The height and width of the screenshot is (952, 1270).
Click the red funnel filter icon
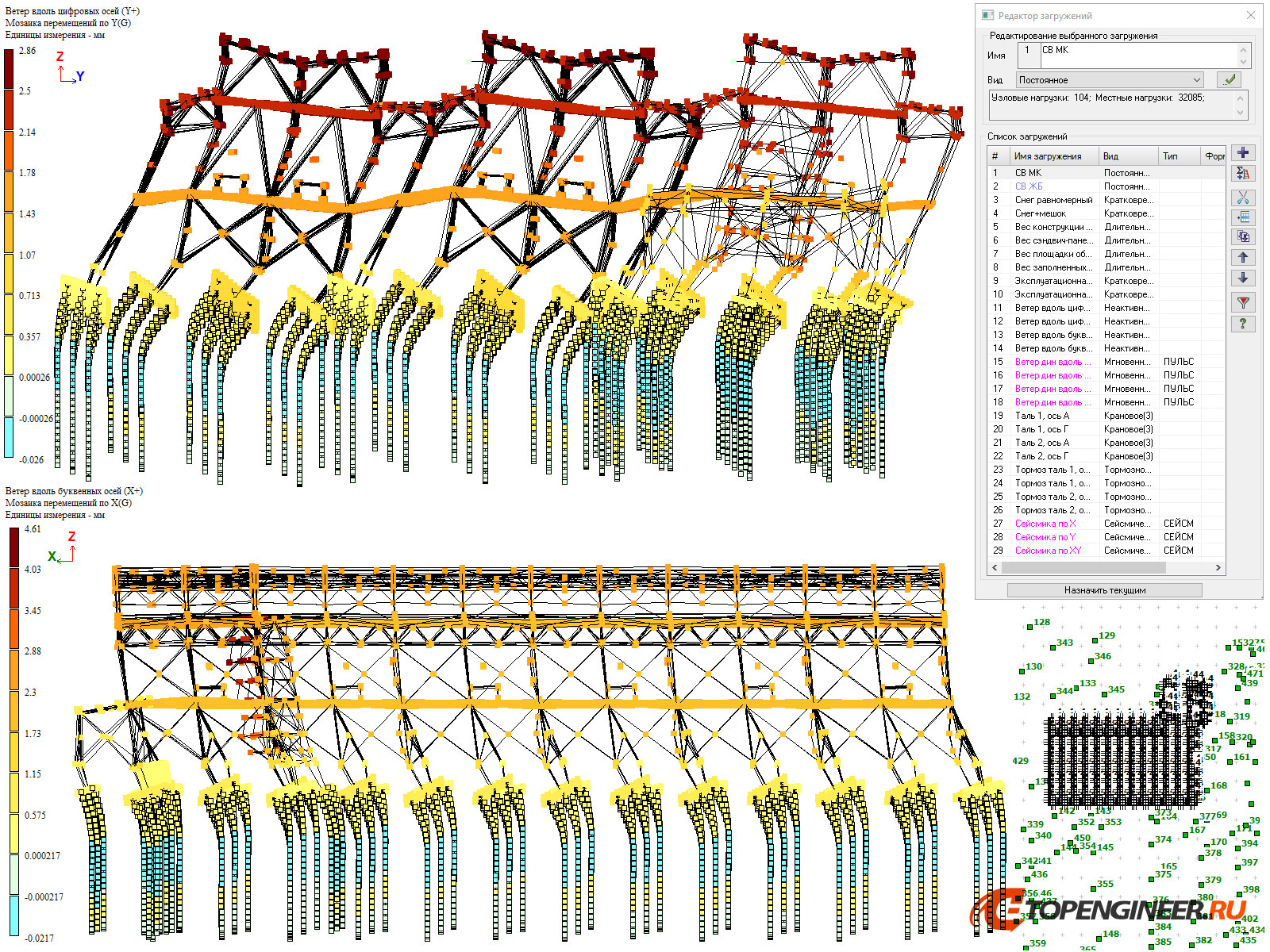pos(1243,302)
